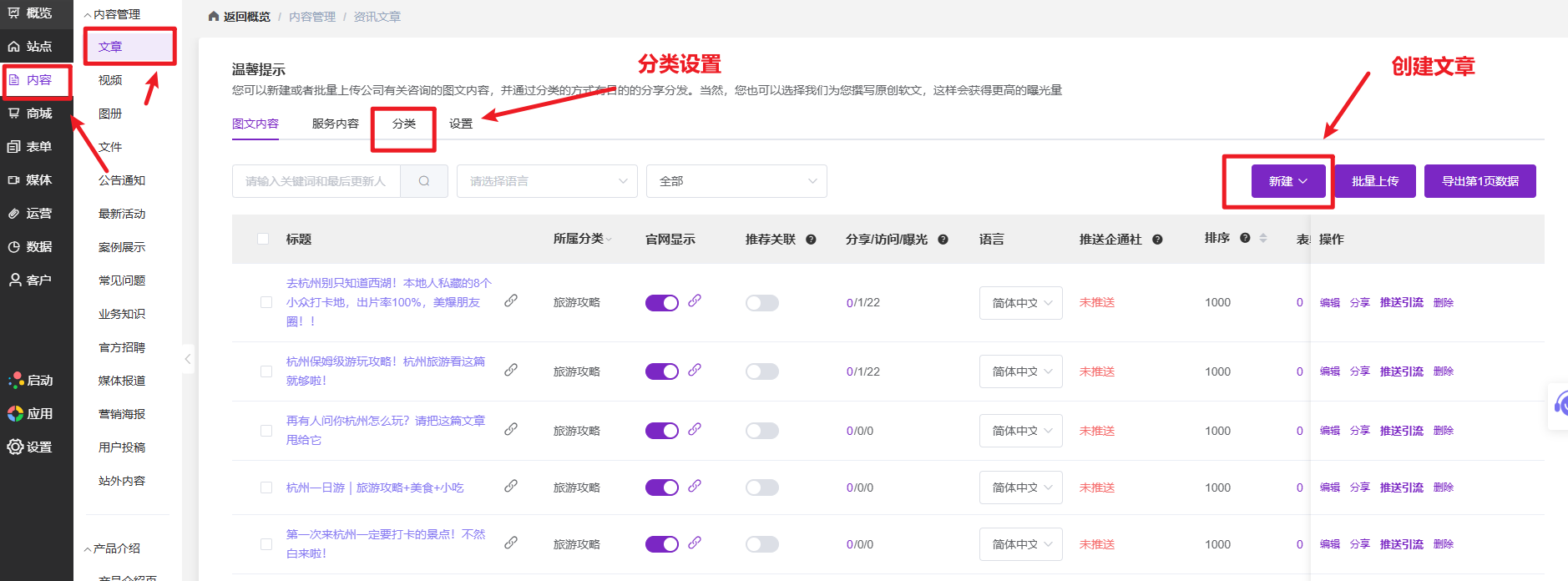
Task: Enable 推荐关联 switch for second article
Action: coord(761,371)
